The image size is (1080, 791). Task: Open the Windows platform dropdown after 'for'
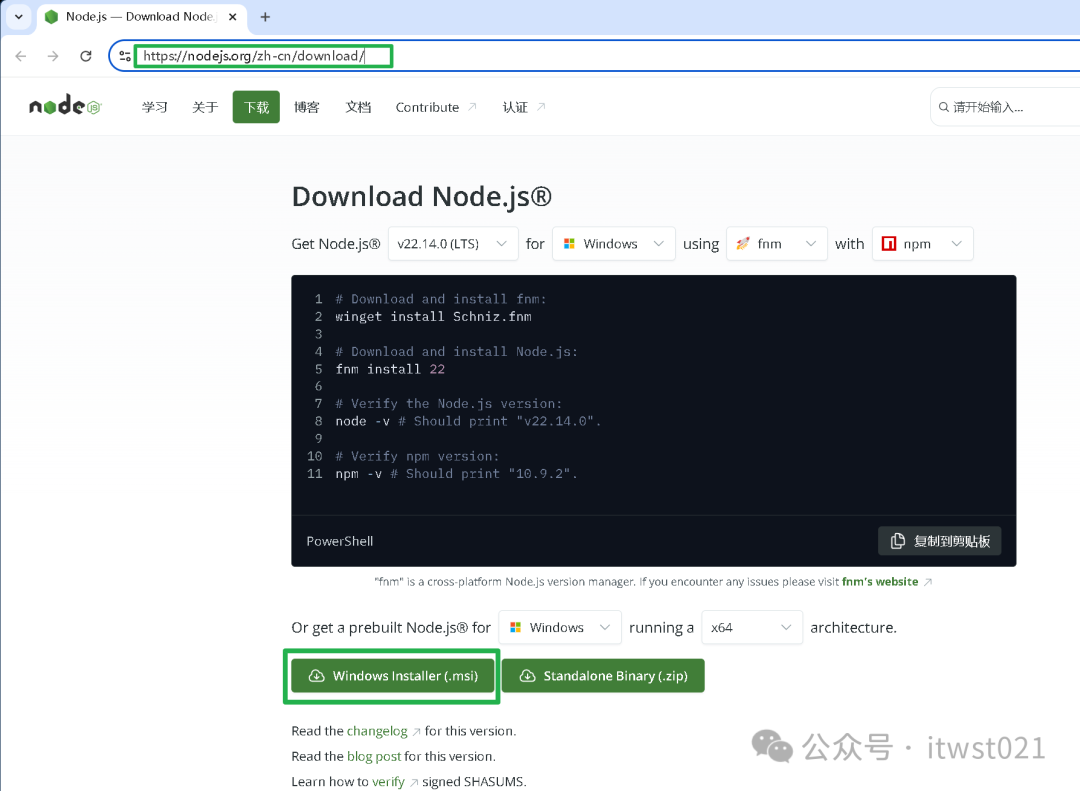pyautogui.click(x=614, y=243)
